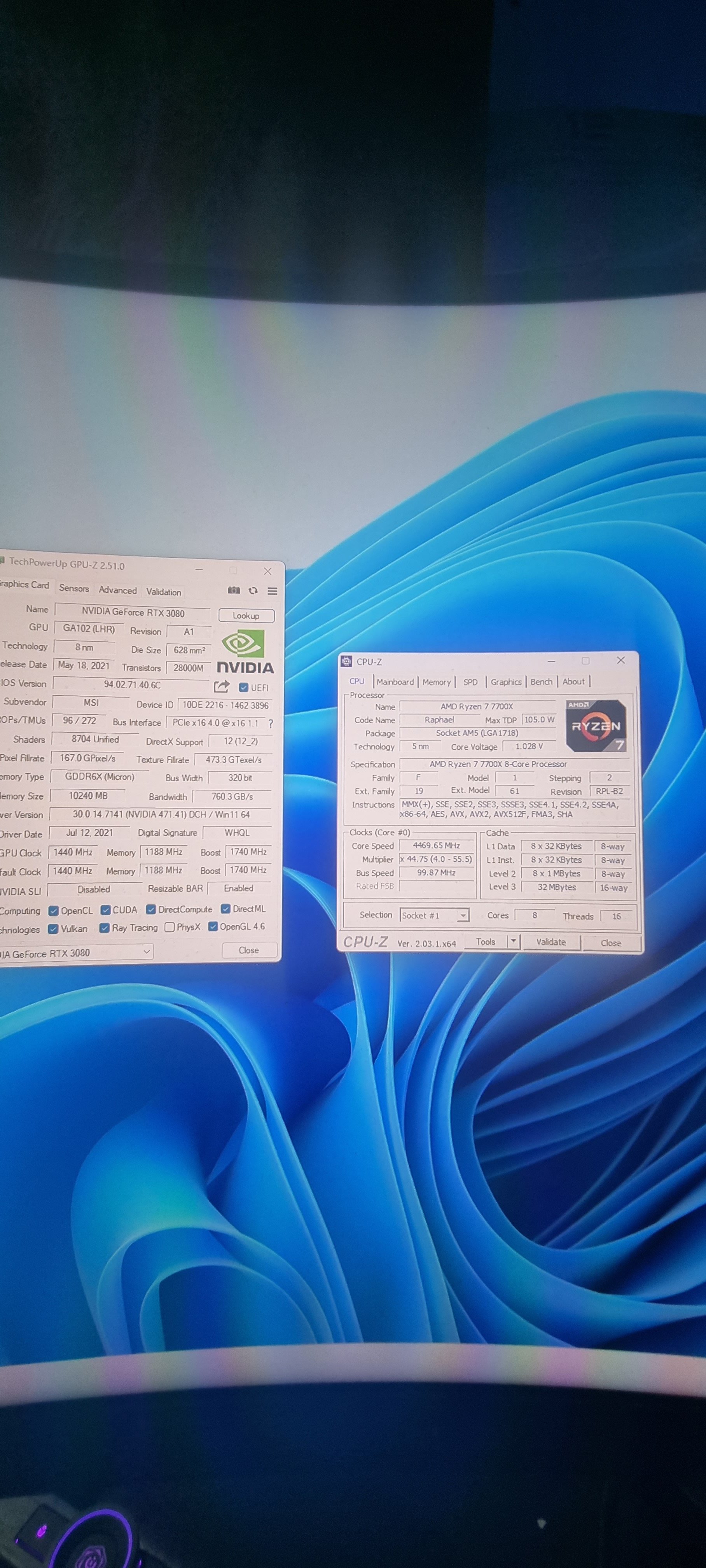Enable the PhysX checkbox

(170, 927)
